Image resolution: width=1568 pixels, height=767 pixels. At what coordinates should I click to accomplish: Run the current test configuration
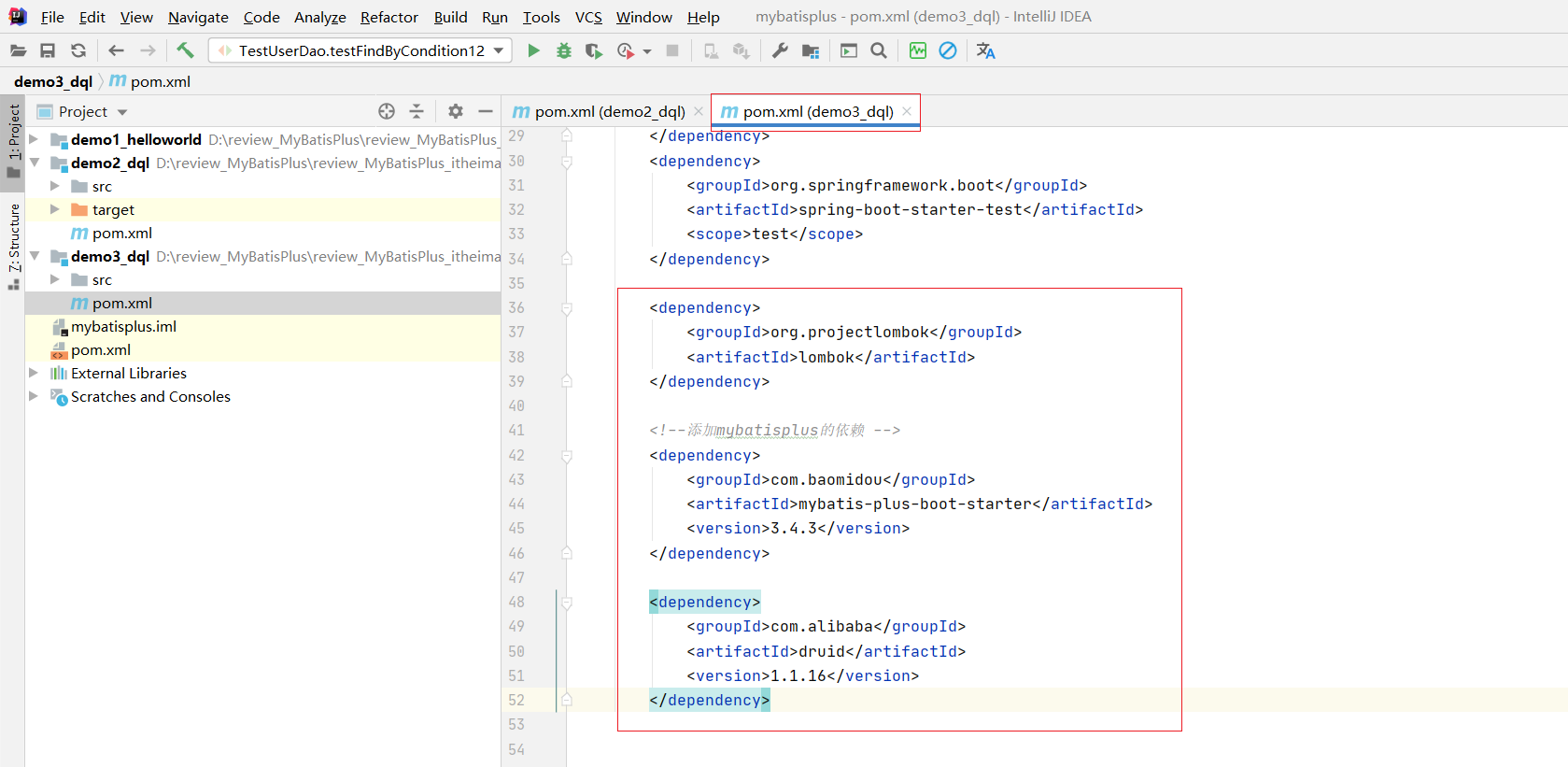point(533,50)
